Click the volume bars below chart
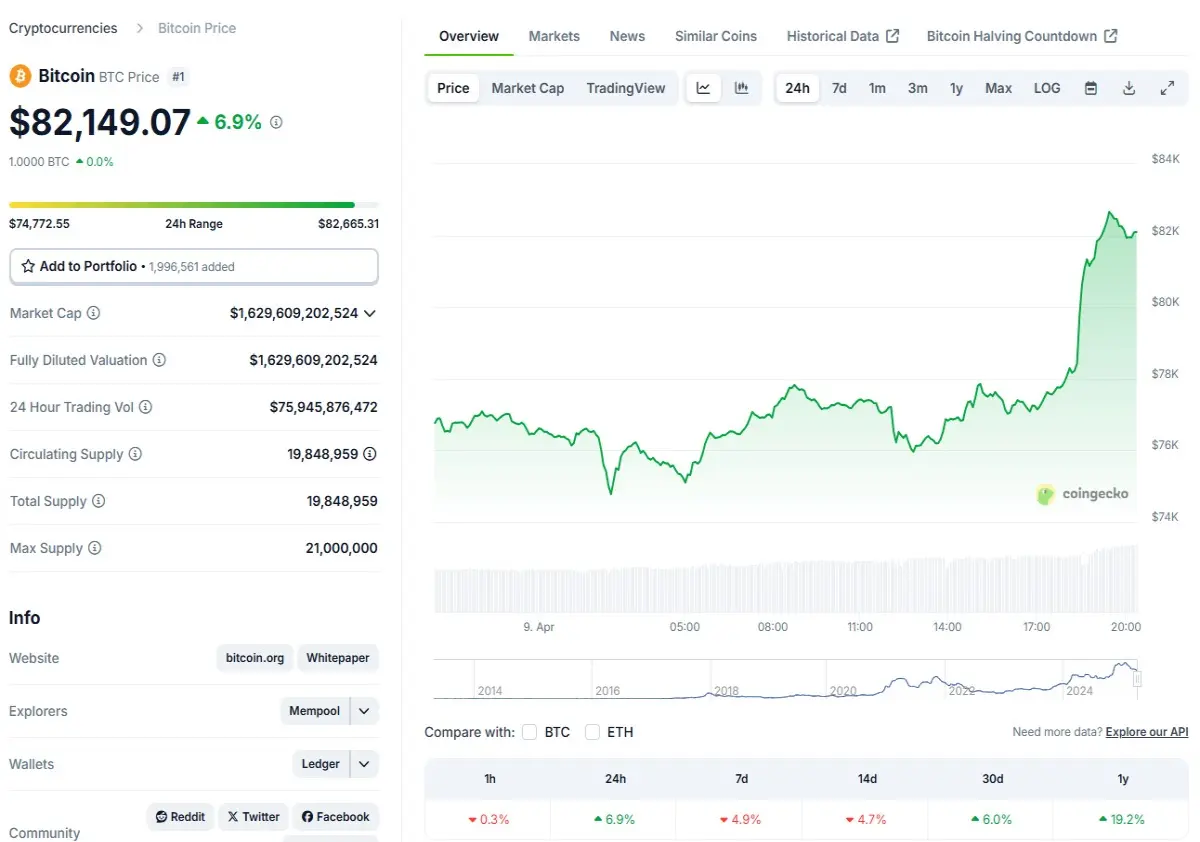The width and height of the screenshot is (1200, 842). (786, 580)
